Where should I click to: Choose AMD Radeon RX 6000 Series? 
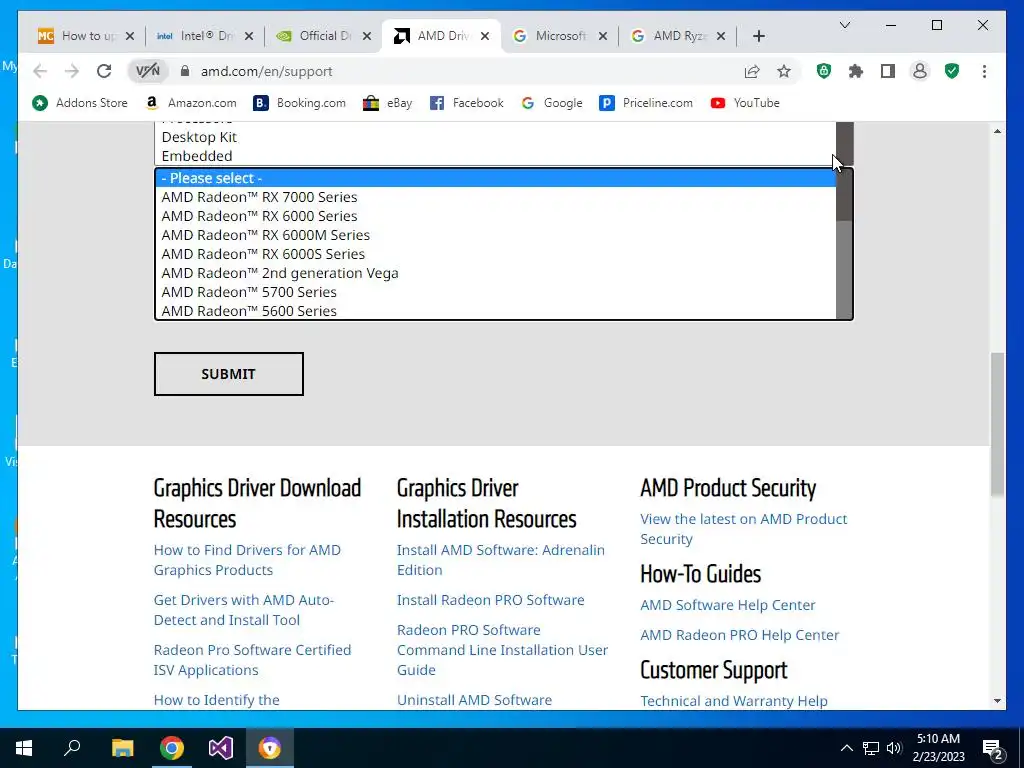pos(496,216)
